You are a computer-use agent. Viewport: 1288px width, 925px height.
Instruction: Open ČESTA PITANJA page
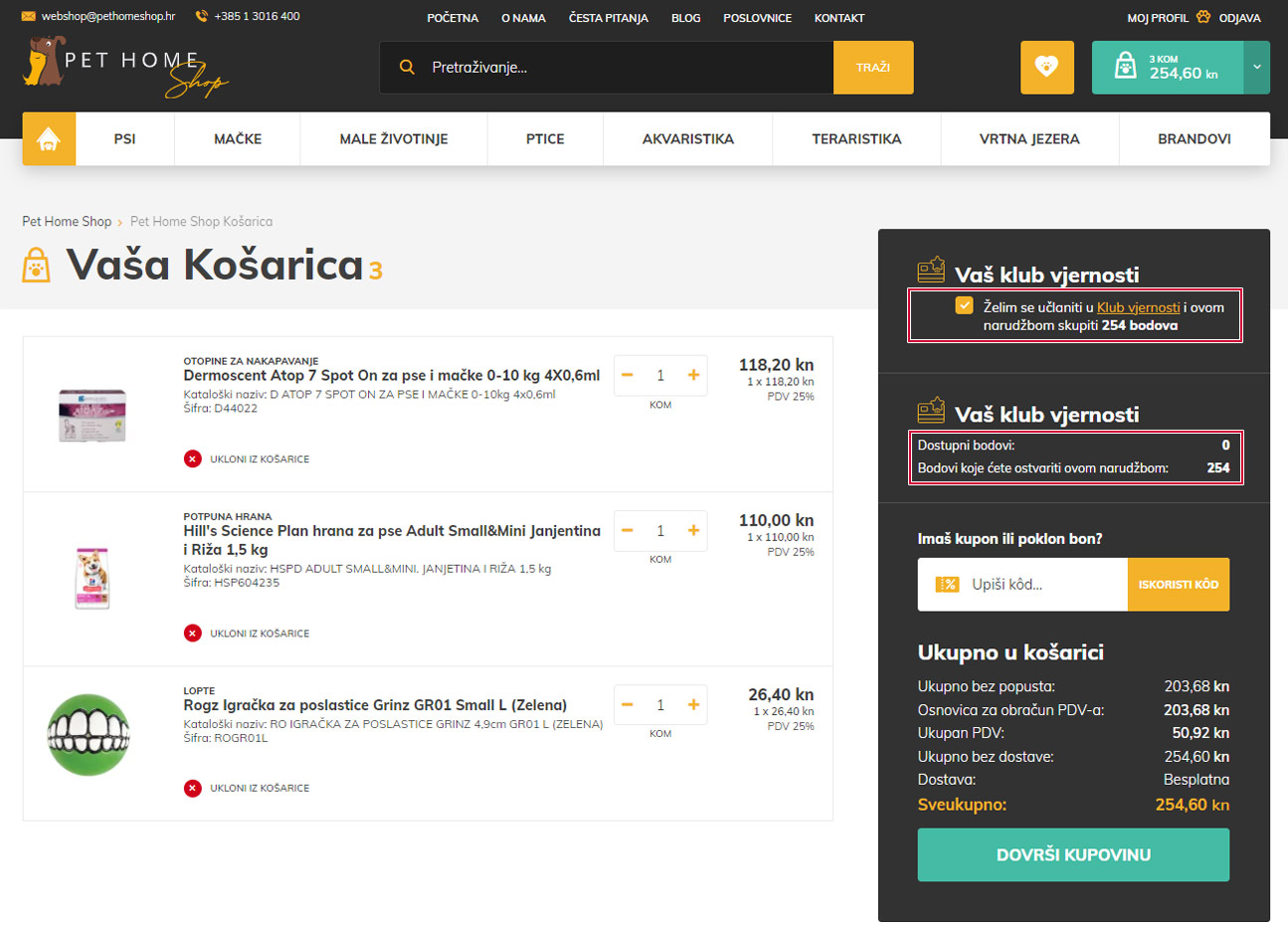(609, 18)
